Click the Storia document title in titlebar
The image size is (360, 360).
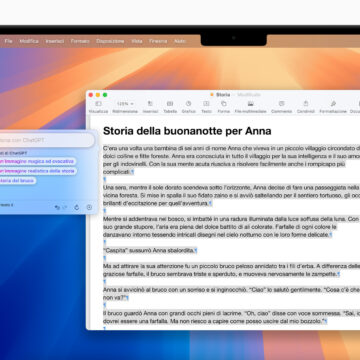tap(223, 95)
